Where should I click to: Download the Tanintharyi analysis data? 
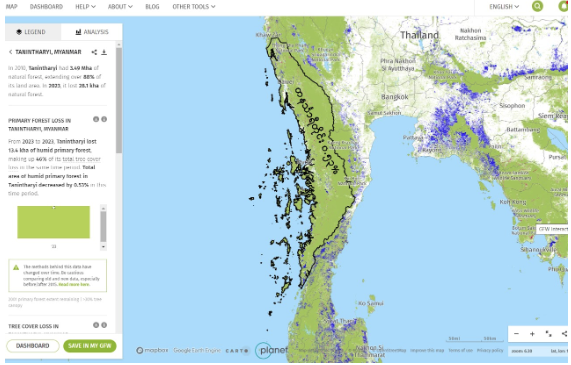(x=104, y=52)
